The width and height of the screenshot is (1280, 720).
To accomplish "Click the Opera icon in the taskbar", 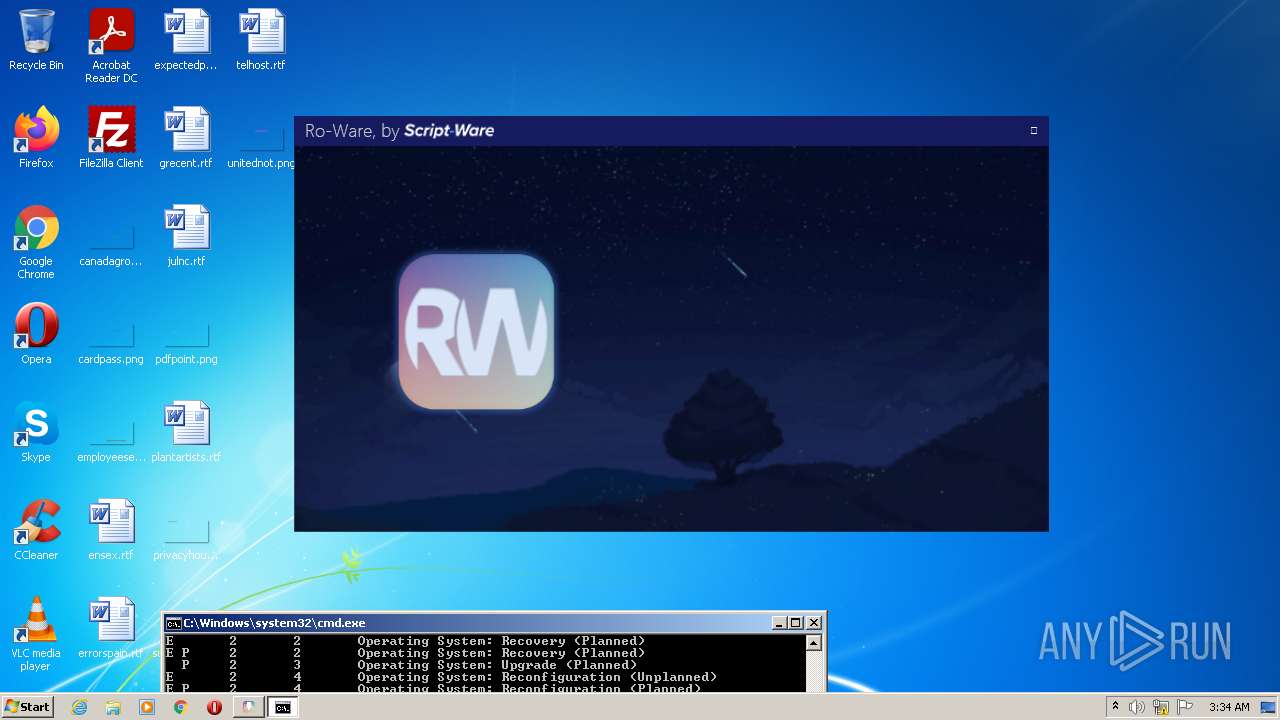I will coord(214,707).
